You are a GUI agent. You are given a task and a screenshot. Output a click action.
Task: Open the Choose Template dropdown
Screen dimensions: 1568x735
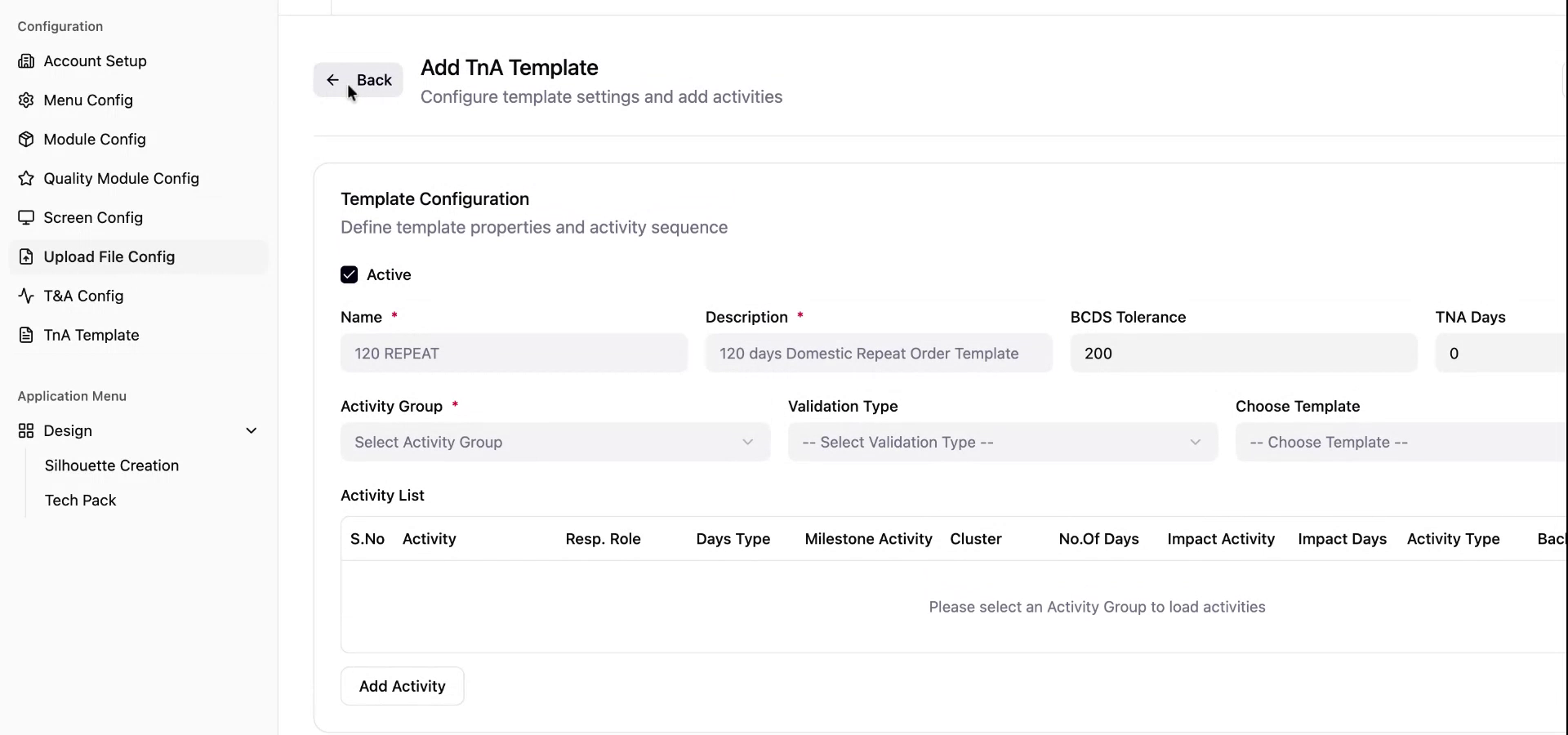(1400, 443)
